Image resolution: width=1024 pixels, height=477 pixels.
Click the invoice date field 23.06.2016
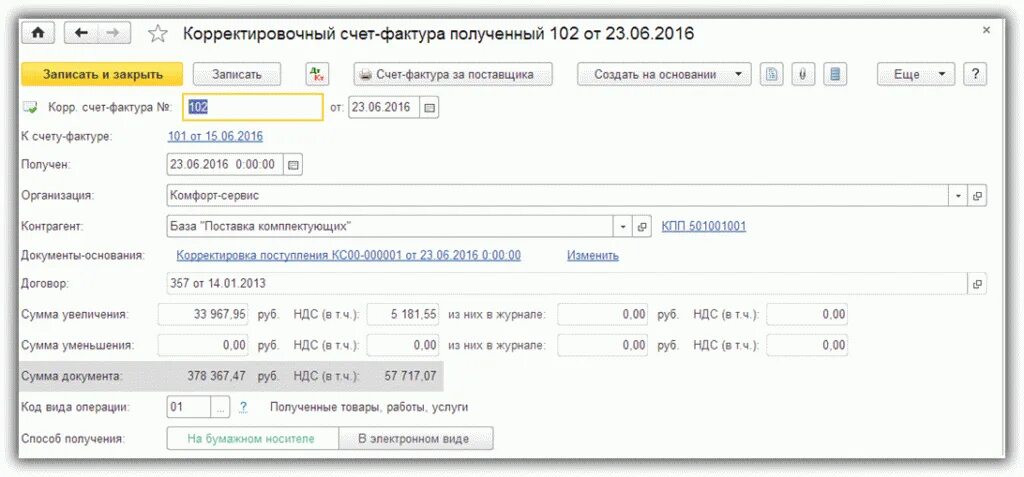(384, 107)
